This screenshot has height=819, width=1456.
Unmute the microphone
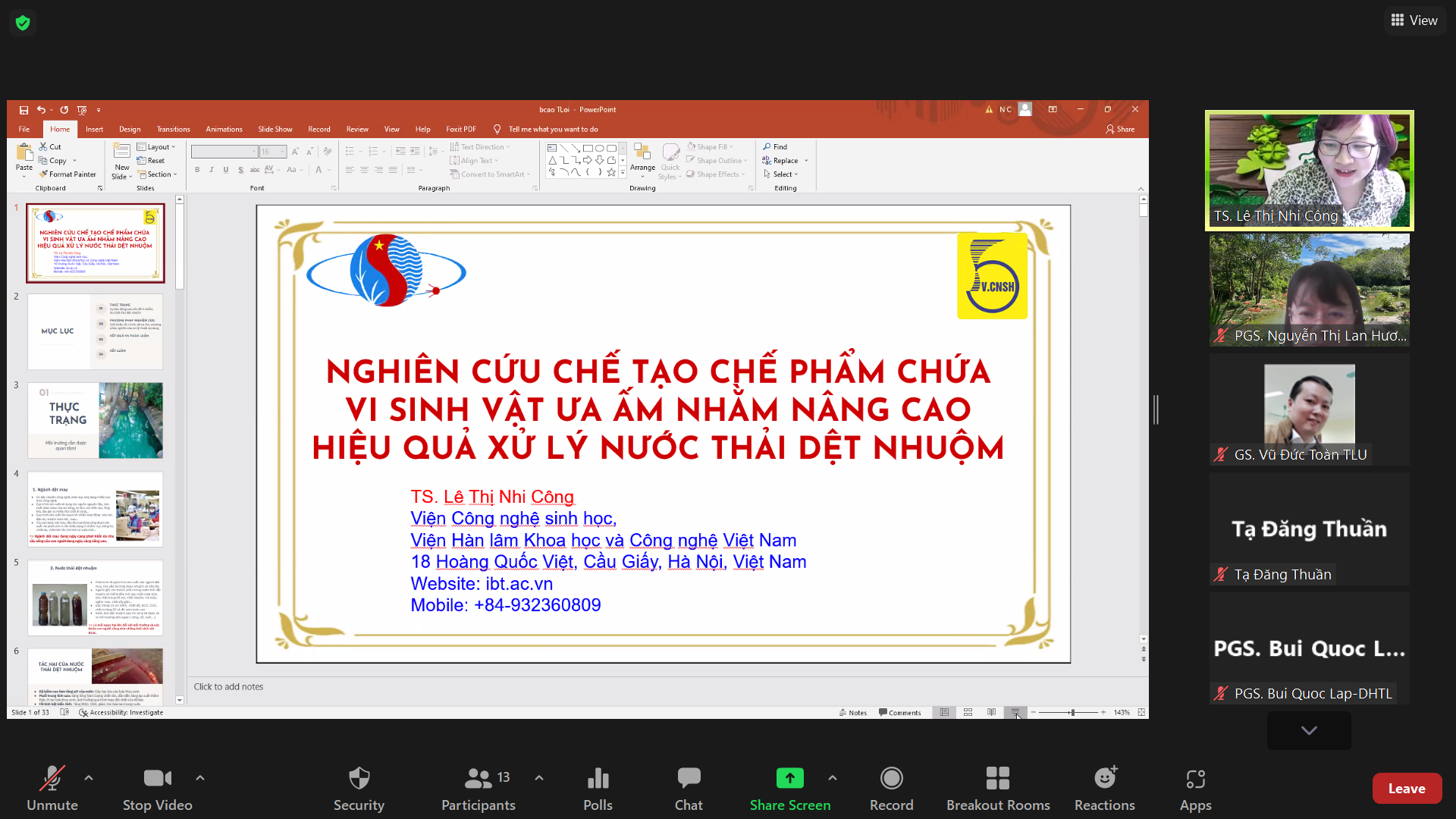point(52,779)
